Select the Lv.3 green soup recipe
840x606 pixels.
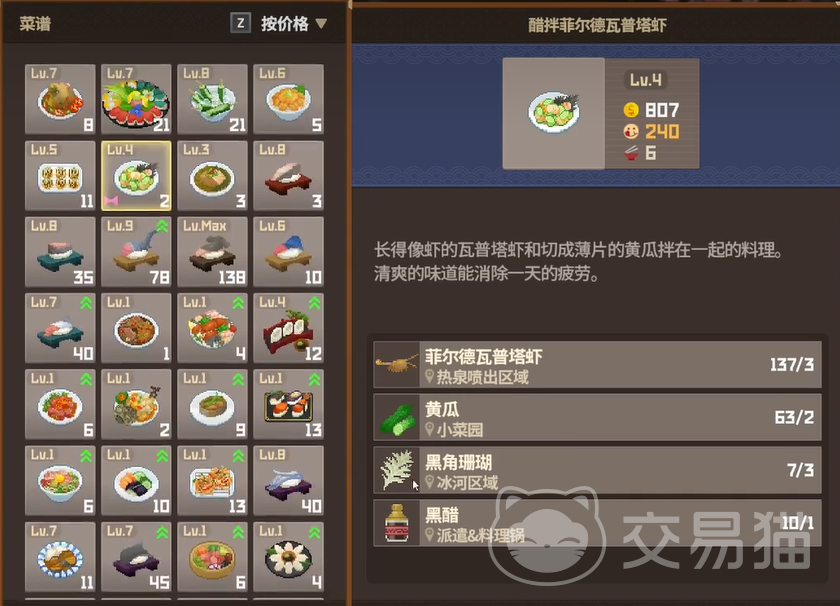tap(212, 175)
